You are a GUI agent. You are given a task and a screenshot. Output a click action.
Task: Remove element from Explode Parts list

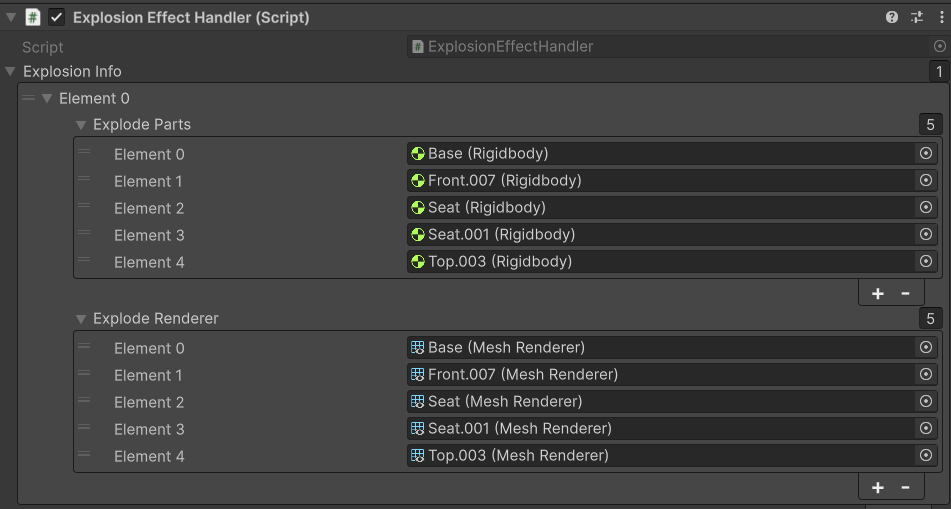click(x=906, y=293)
